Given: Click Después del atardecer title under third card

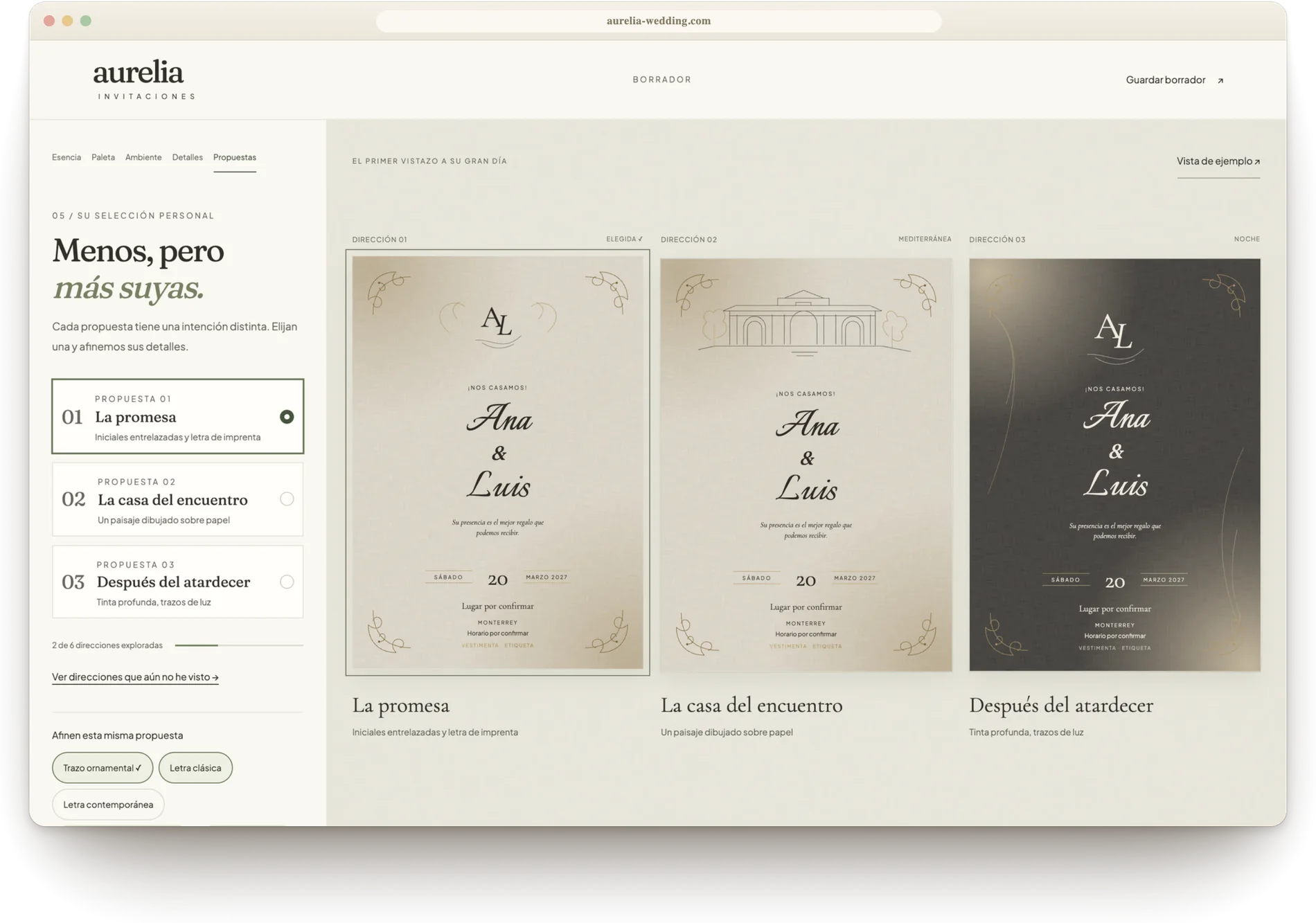Looking at the screenshot, I should [x=1061, y=706].
